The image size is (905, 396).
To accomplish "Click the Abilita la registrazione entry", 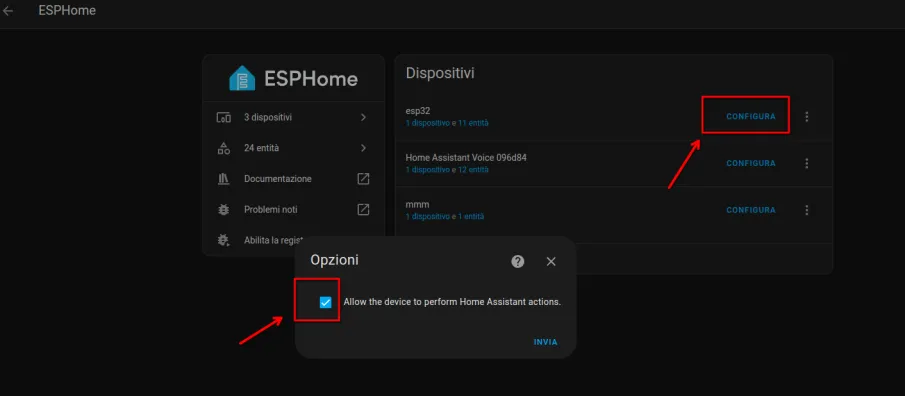I will point(293,240).
